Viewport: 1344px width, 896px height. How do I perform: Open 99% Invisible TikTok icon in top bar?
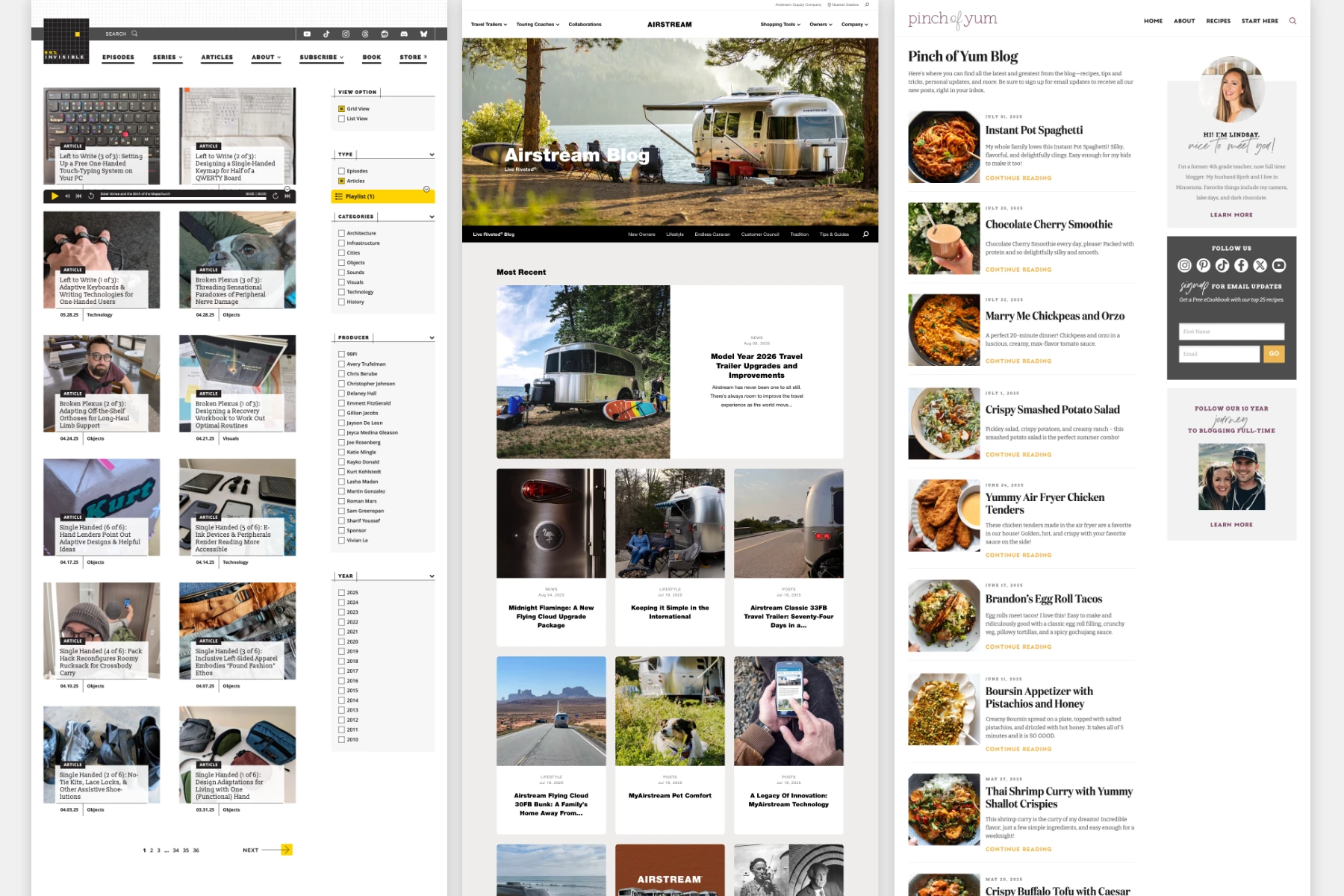(x=326, y=34)
